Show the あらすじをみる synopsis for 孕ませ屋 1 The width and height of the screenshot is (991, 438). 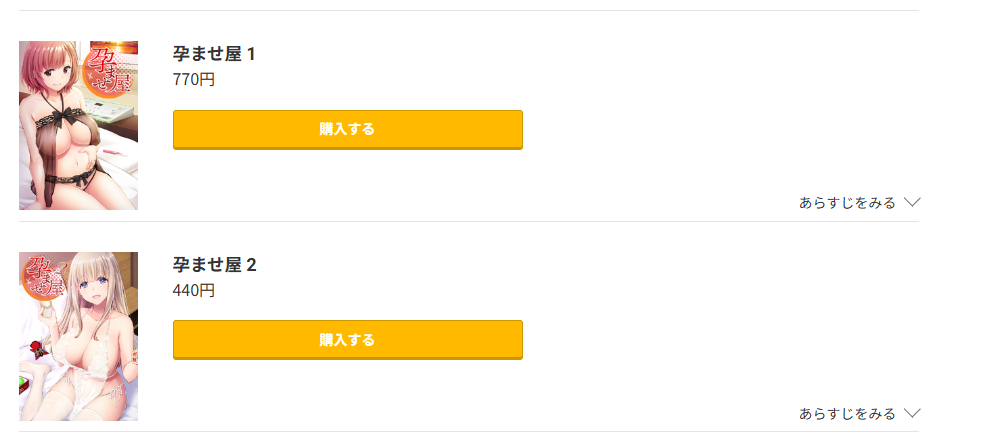[847, 203]
